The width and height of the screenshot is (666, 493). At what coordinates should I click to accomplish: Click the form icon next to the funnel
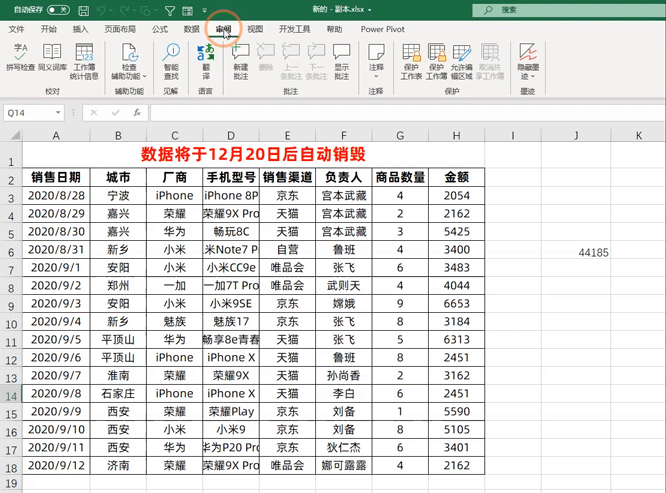187,11
